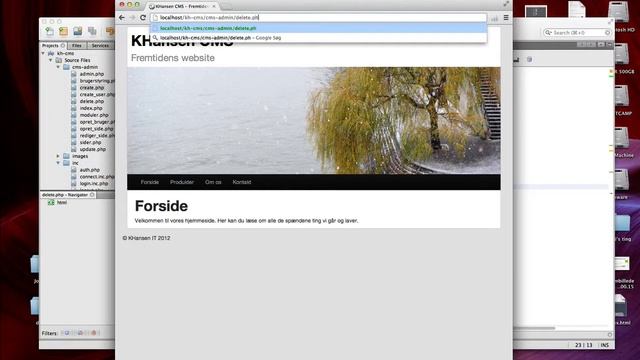Click the Chrome forward arrow
The image size is (640, 360).
[x=132, y=18]
